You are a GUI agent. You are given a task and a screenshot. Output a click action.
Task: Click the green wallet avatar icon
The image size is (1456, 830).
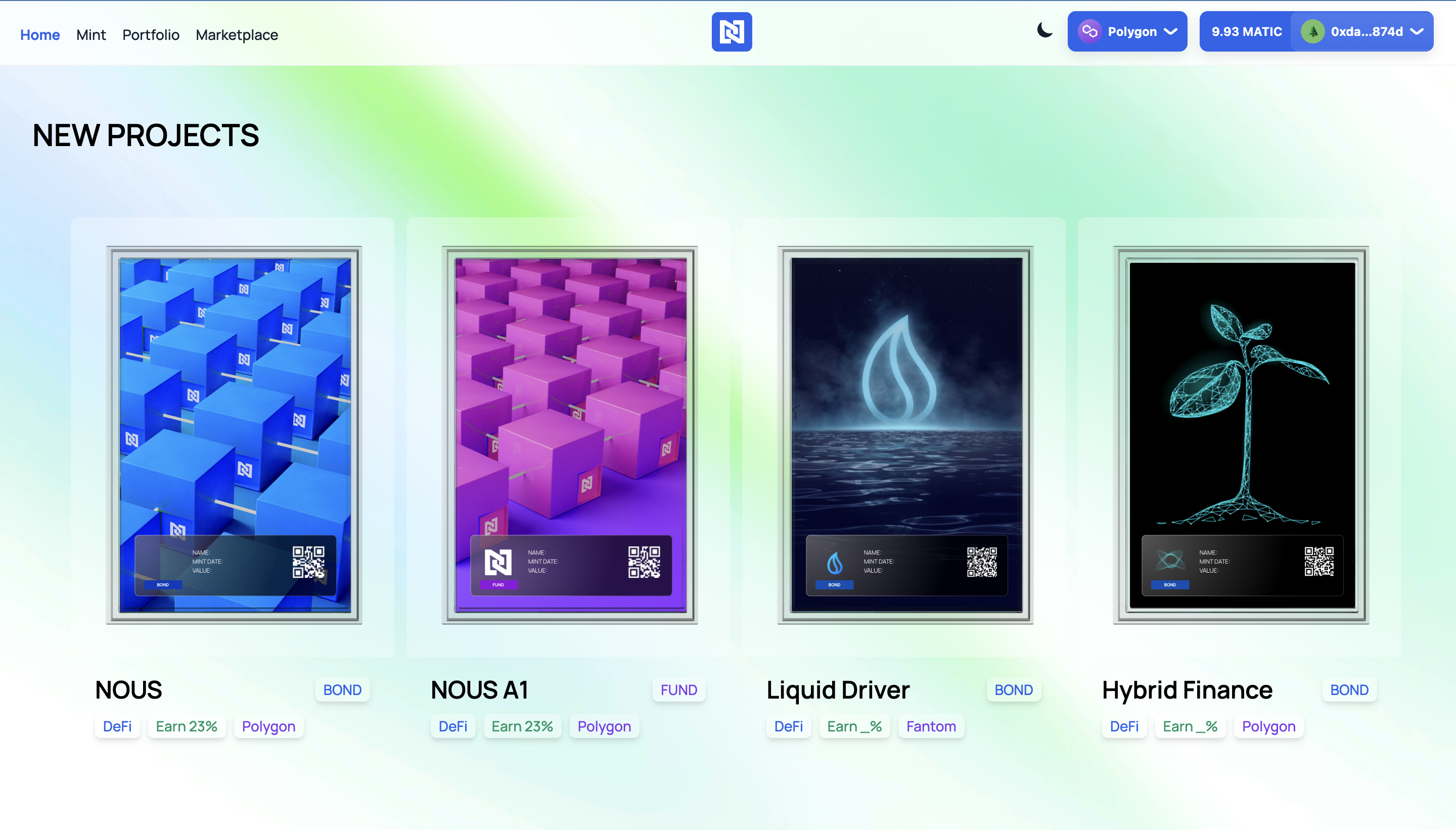click(1312, 31)
